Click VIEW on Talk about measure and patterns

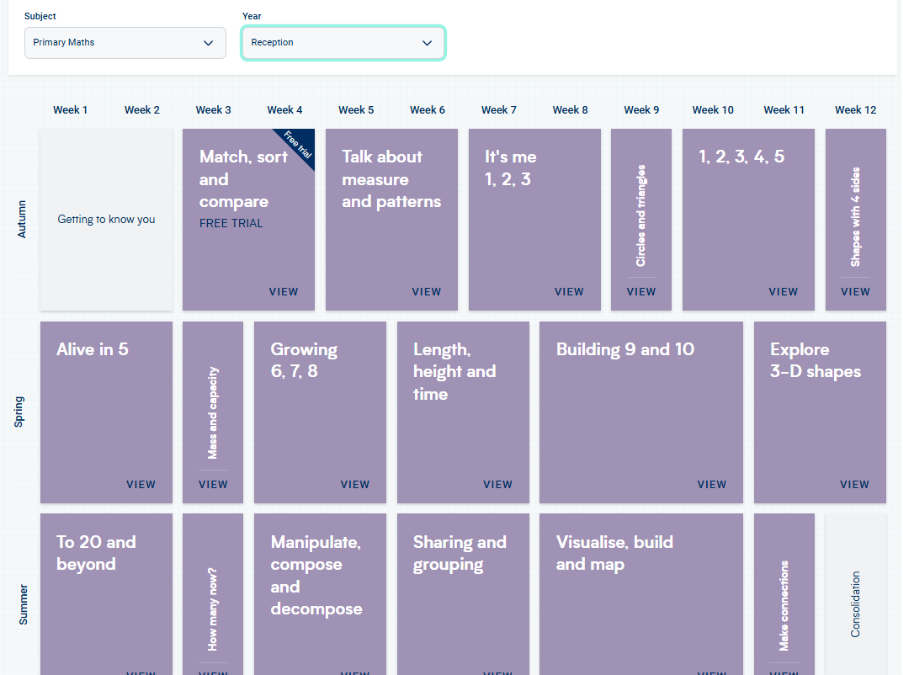click(426, 292)
